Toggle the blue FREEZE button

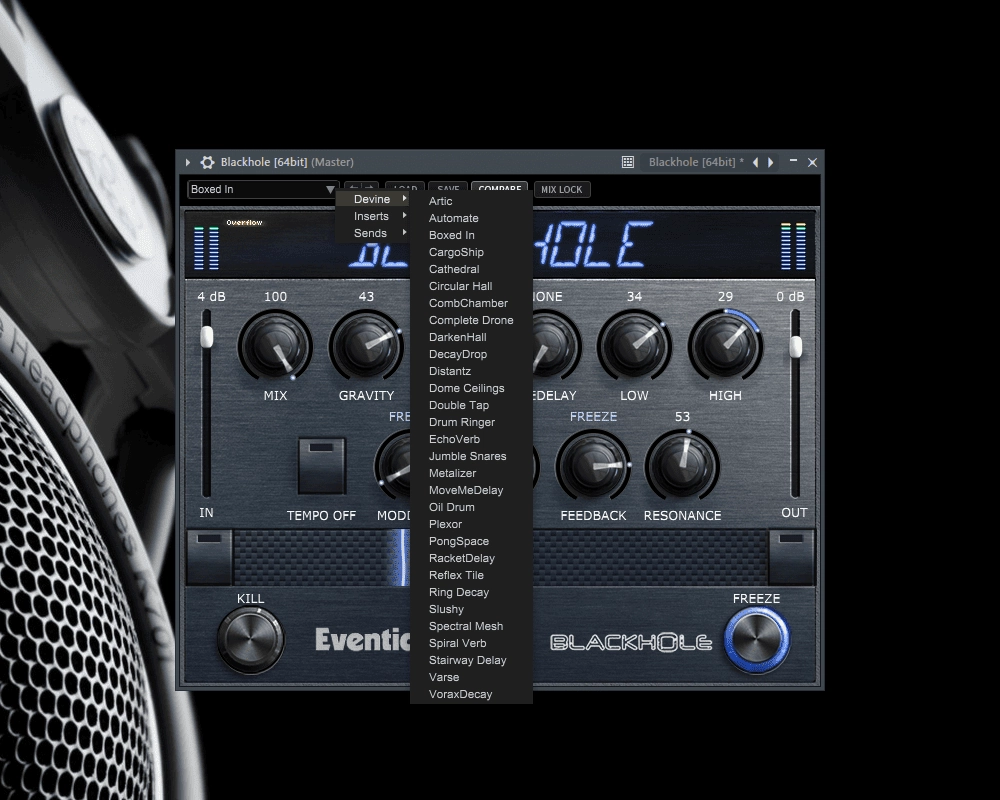click(x=756, y=640)
